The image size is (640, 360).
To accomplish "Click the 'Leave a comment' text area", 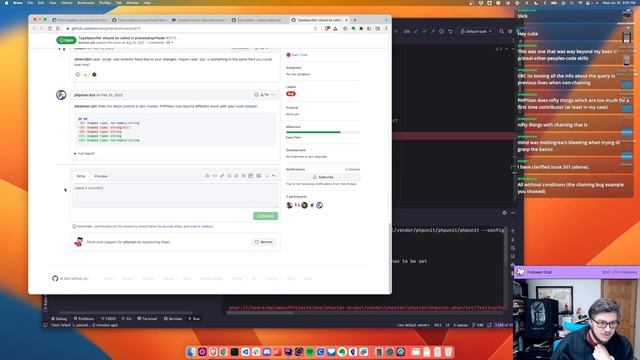I will [x=175, y=195].
